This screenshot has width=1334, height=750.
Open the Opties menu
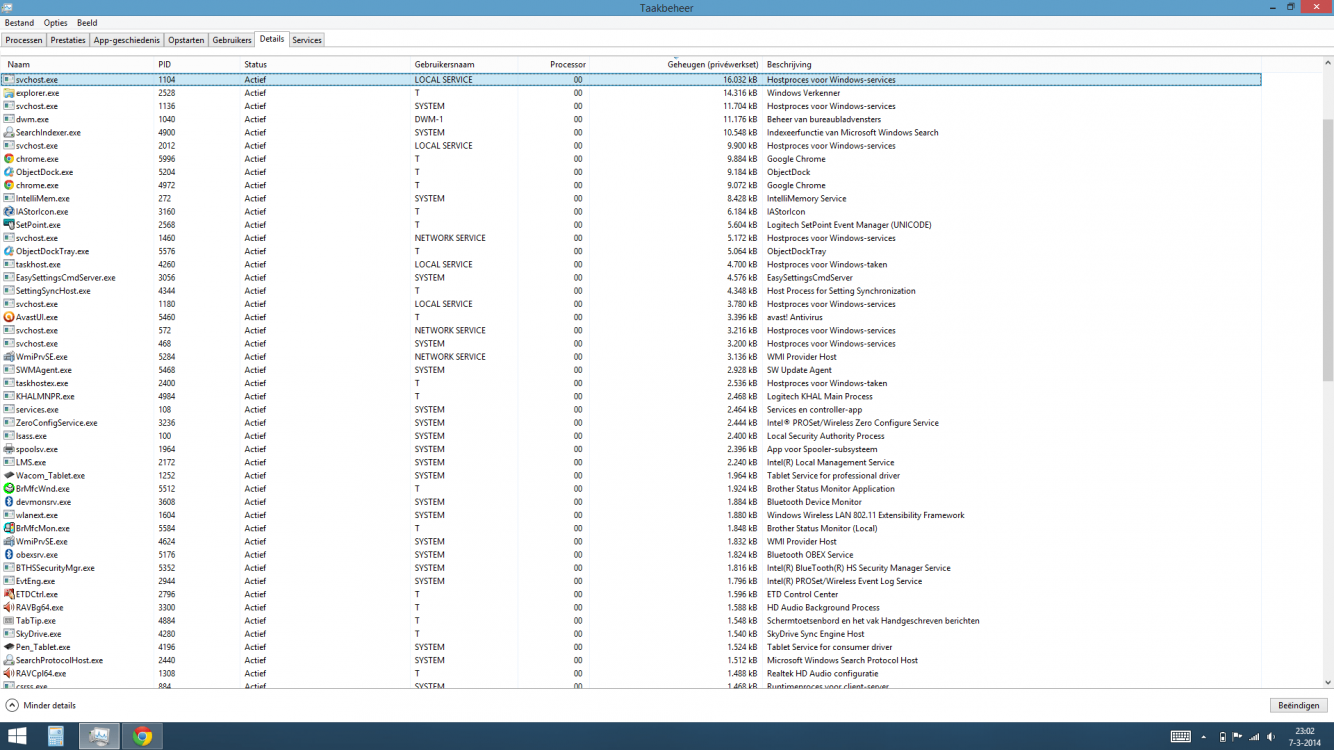point(55,22)
